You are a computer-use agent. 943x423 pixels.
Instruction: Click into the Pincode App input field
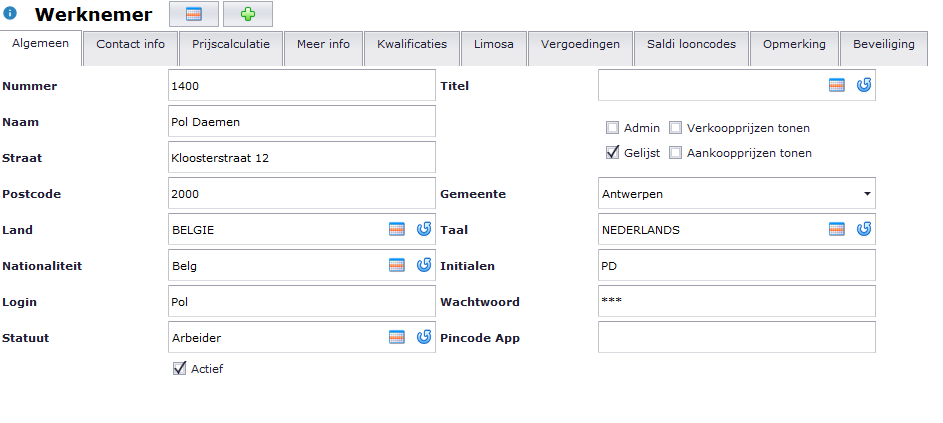pyautogui.click(x=737, y=337)
